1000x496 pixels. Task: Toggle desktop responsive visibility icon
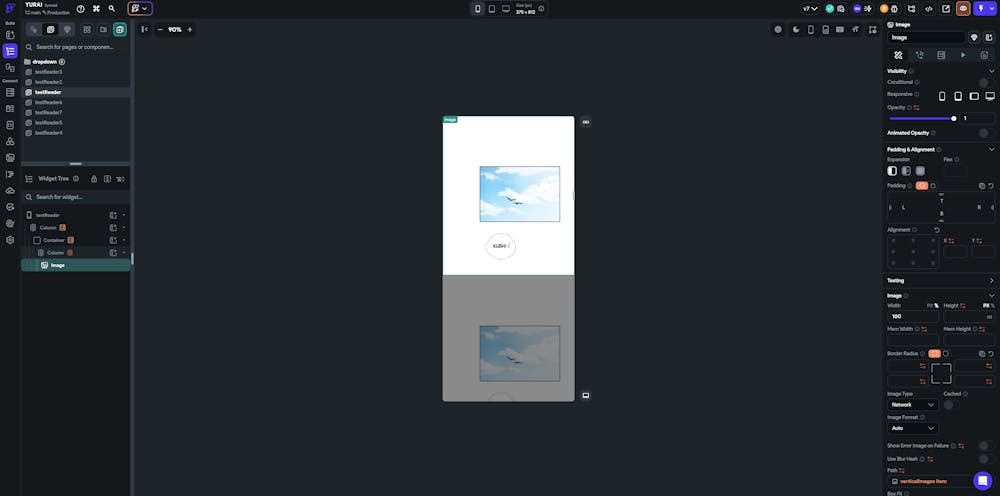point(990,96)
